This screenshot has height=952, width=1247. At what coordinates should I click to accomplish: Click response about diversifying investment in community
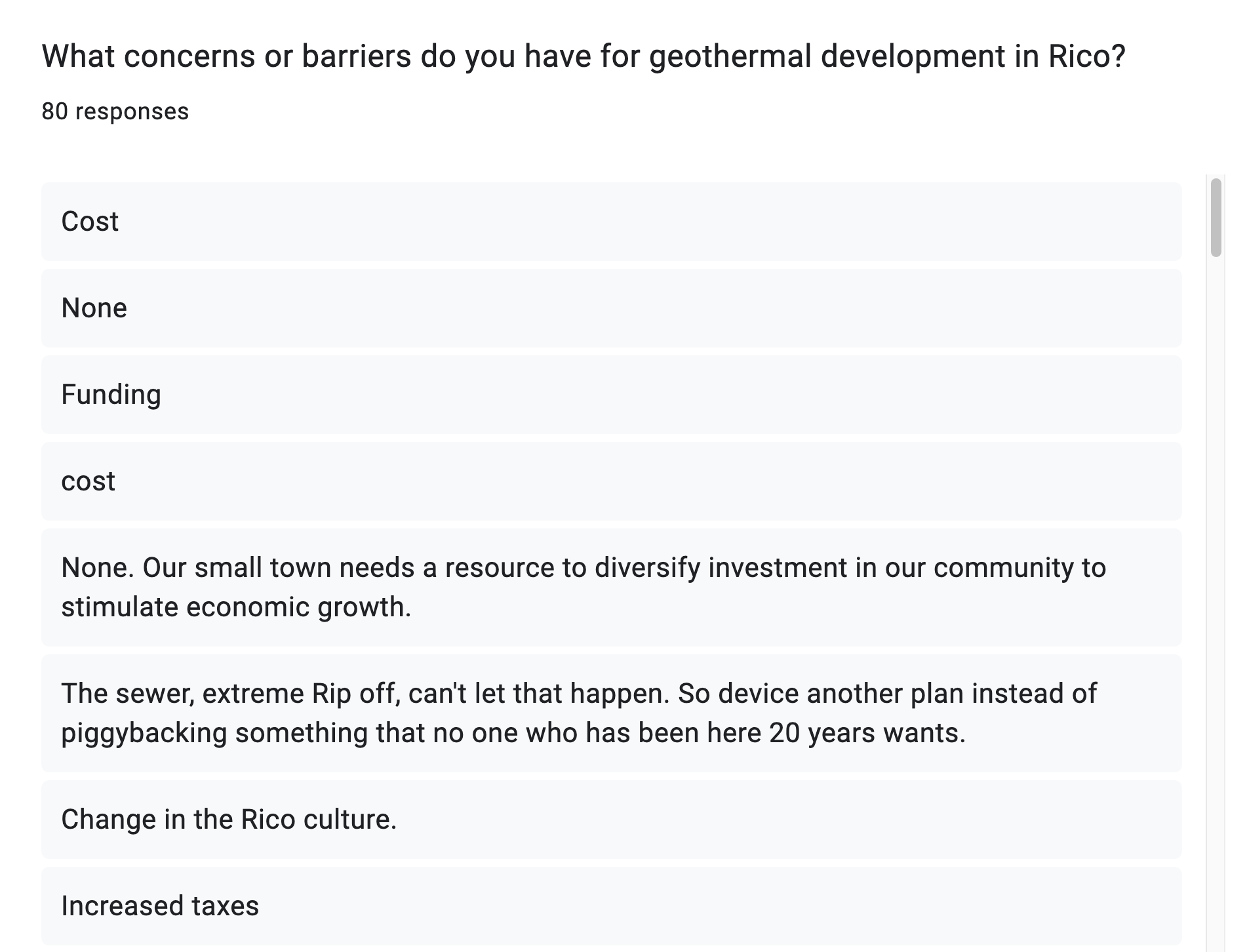point(611,587)
